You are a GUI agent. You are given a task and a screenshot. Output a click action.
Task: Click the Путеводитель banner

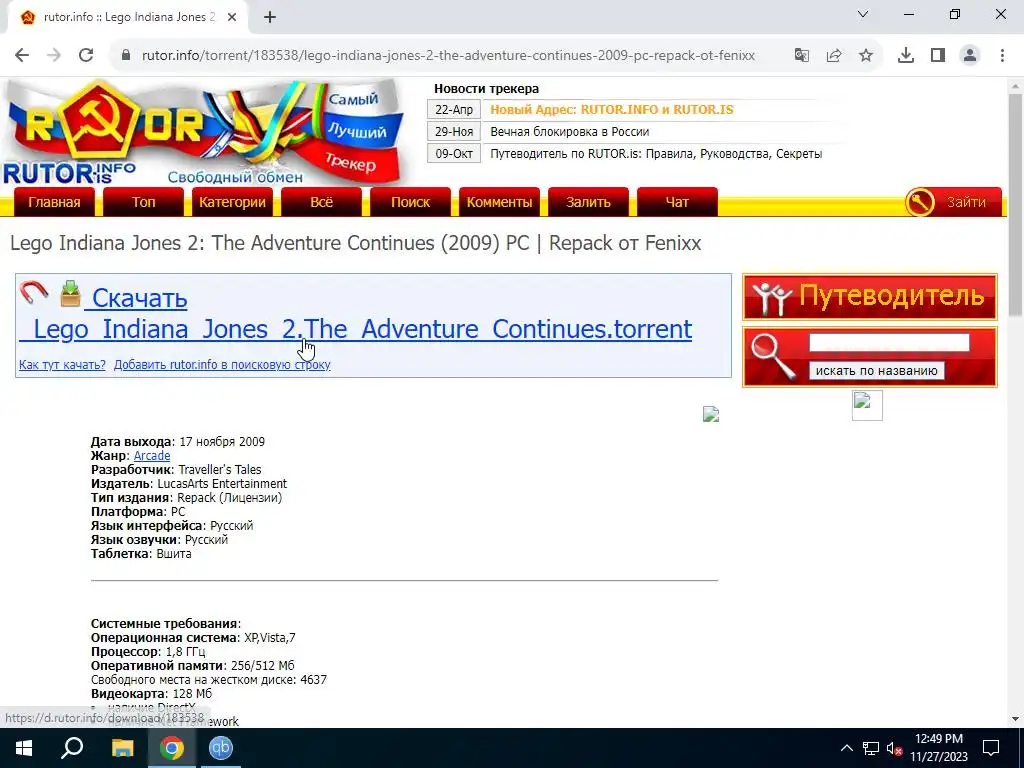(x=870, y=296)
